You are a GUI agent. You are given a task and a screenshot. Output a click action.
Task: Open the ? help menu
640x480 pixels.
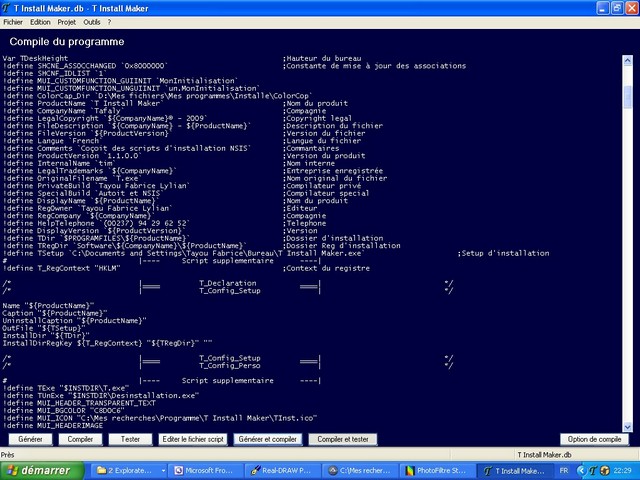[109, 22]
